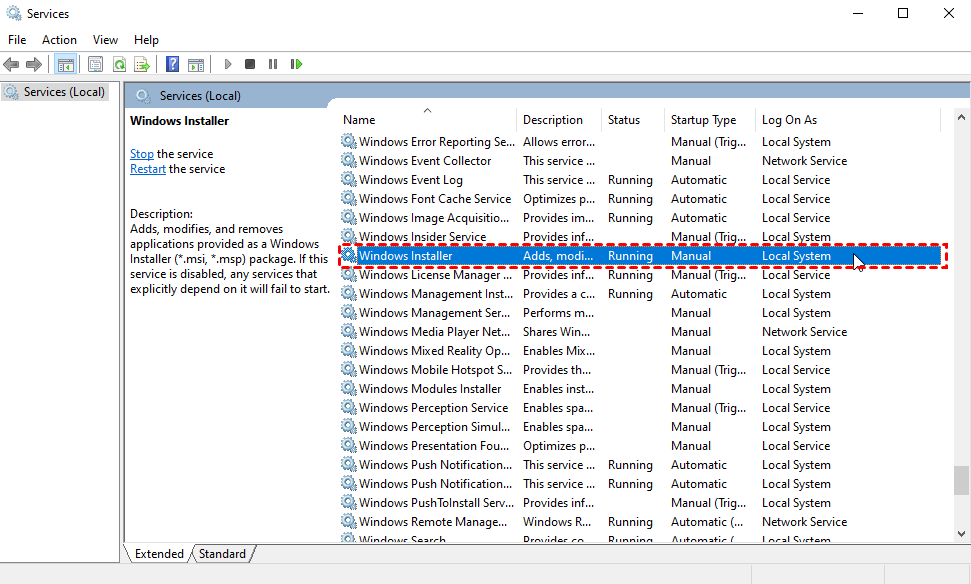
Task: Click the vertical scrollbar down arrow
Action: (x=961, y=535)
